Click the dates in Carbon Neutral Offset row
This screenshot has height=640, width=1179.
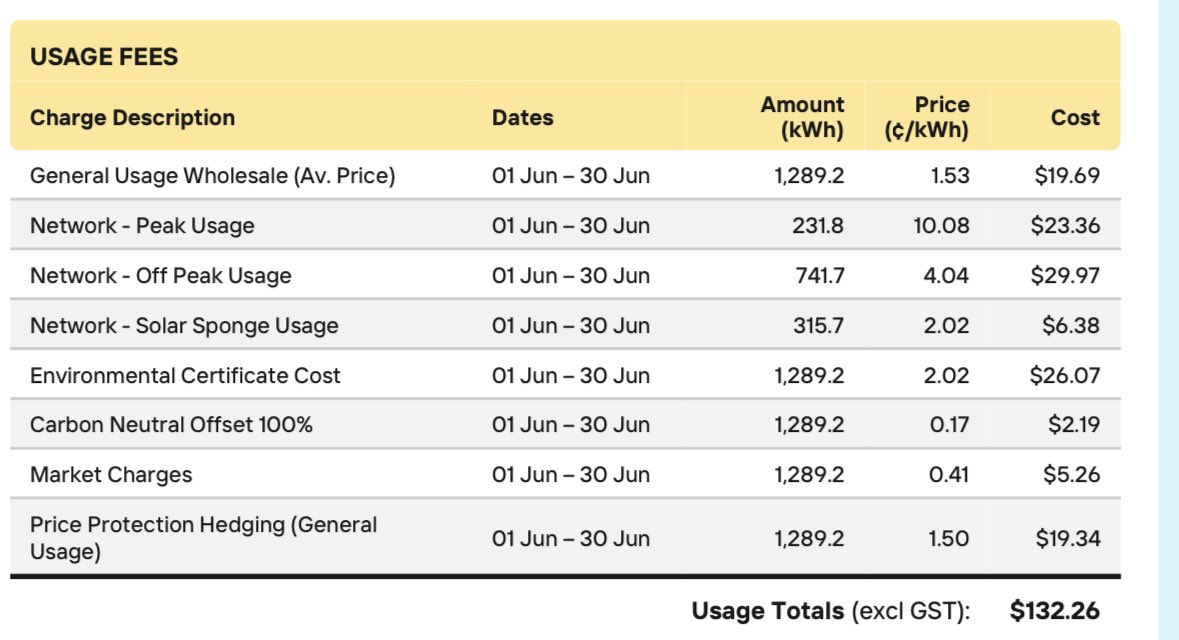point(571,425)
